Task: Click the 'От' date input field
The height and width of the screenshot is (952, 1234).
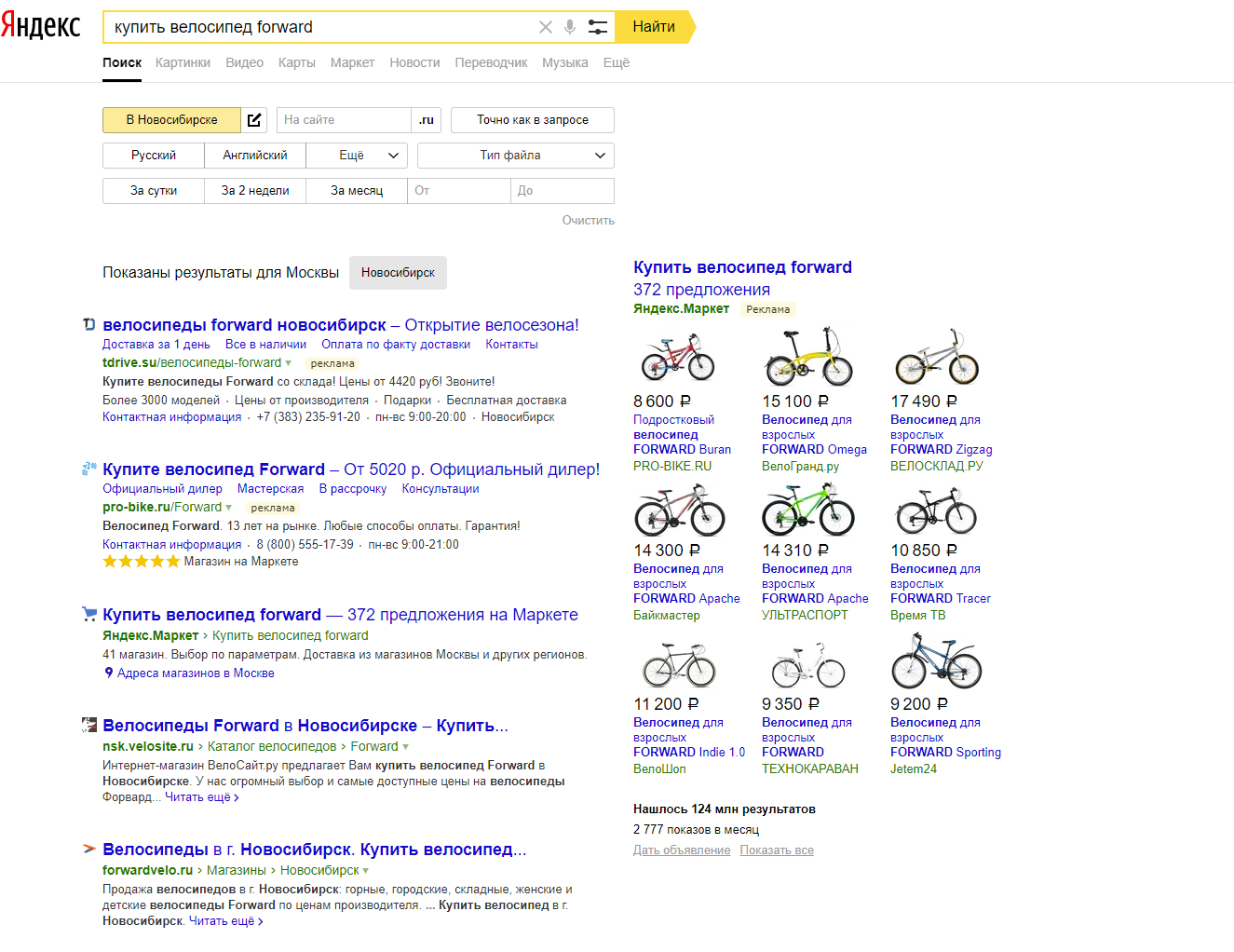Action: pyautogui.click(x=459, y=191)
